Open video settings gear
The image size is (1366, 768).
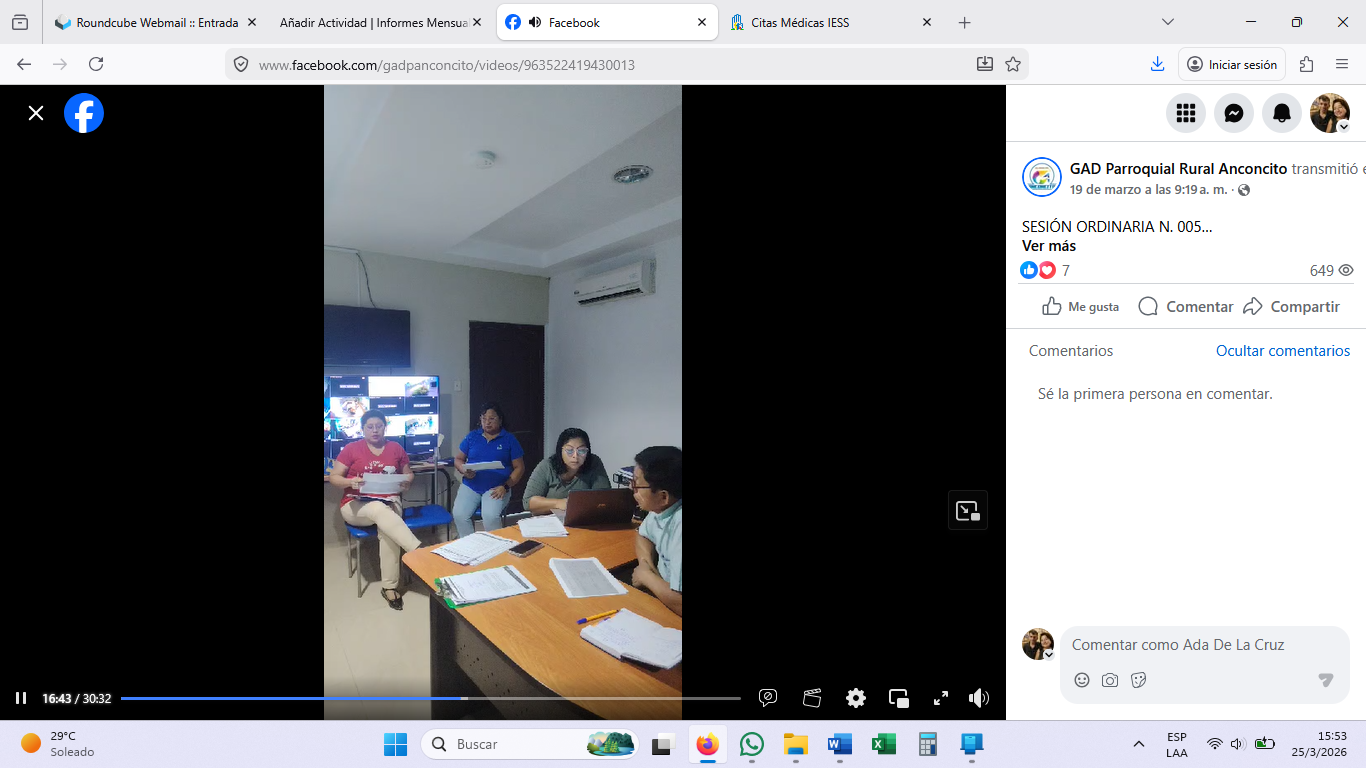(x=856, y=698)
